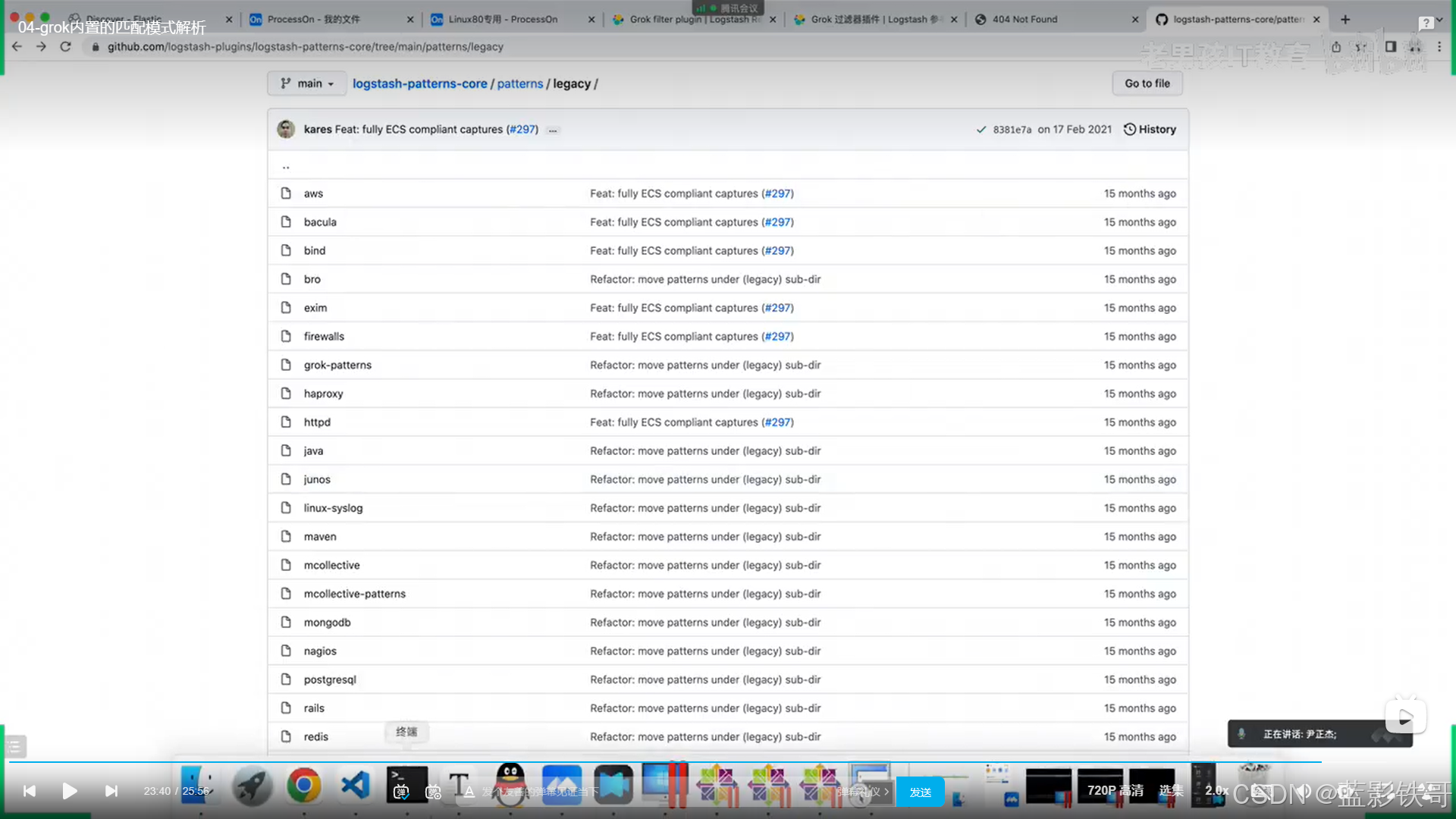Image resolution: width=1456 pixels, height=819 pixels.
Task: Open the logstash-patterns-core breadcrumb link
Action: [419, 83]
